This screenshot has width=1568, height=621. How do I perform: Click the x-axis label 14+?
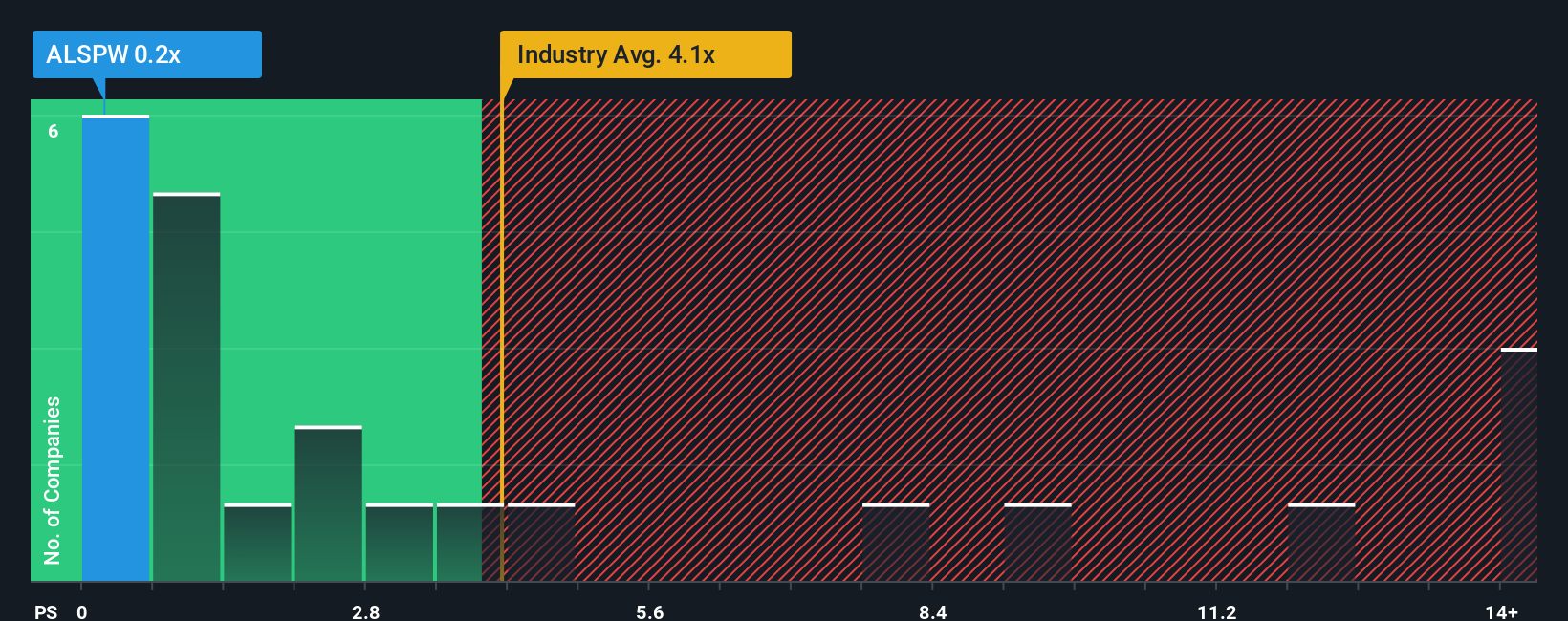(1502, 611)
